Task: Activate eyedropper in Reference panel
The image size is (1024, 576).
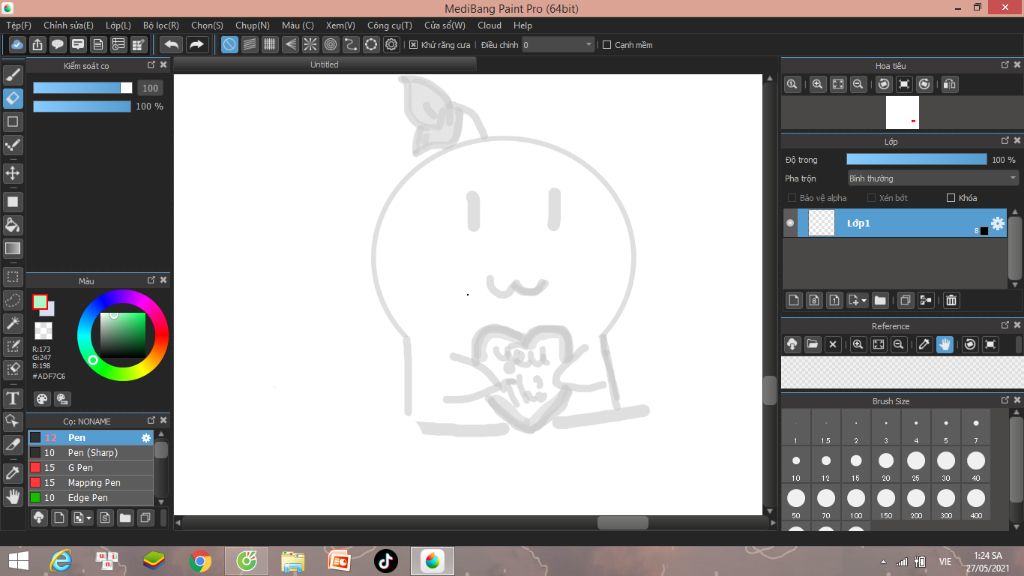Action: point(923,344)
